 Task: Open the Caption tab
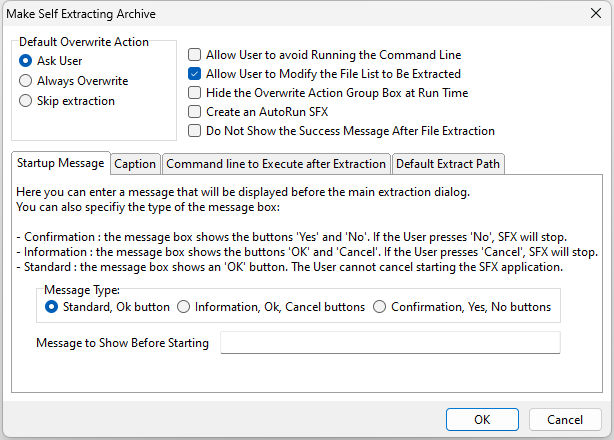pos(135,164)
